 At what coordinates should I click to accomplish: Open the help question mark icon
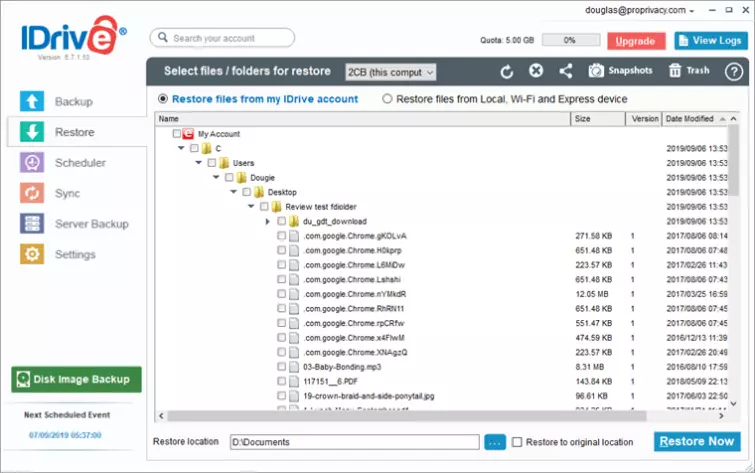point(733,72)
